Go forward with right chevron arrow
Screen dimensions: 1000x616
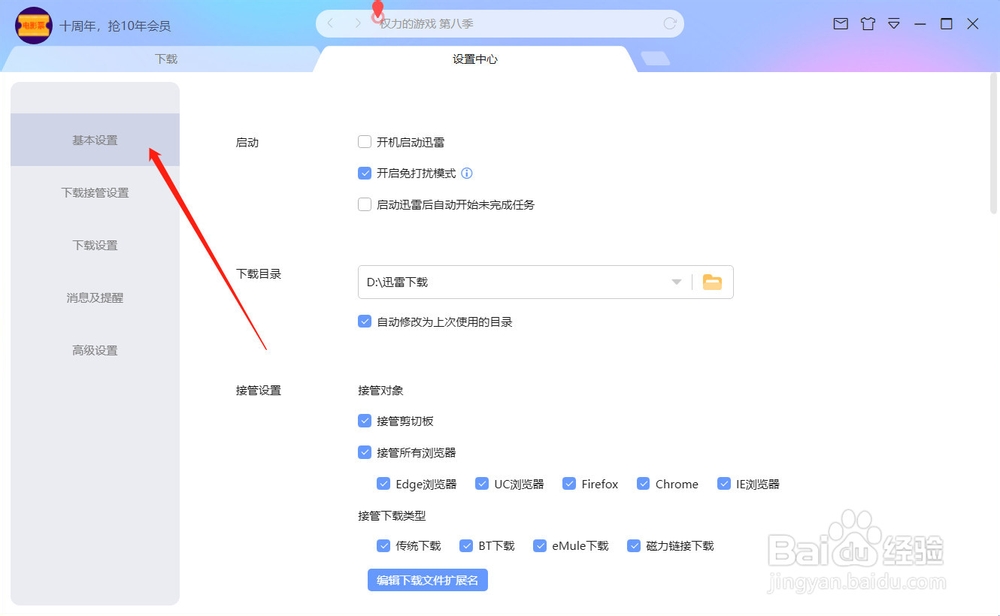point(358,24)
